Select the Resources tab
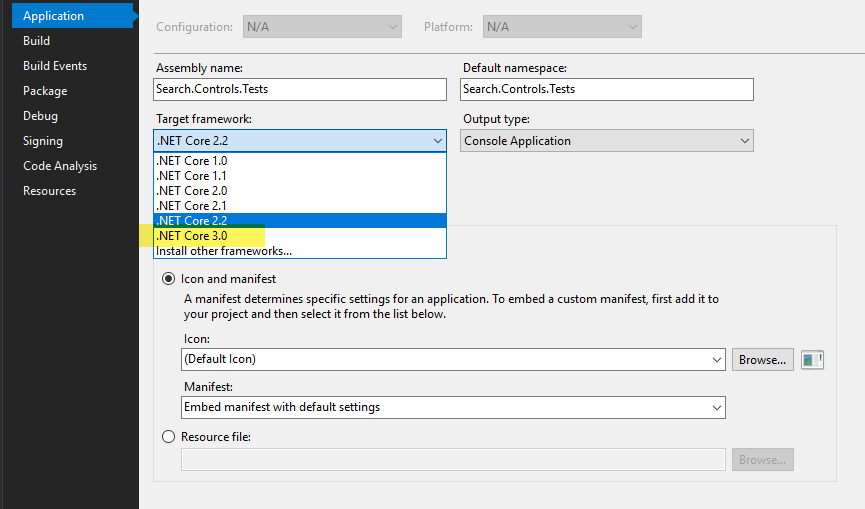Image resolution: width=865 pixels, height=509 pixels. pos(49,191)
